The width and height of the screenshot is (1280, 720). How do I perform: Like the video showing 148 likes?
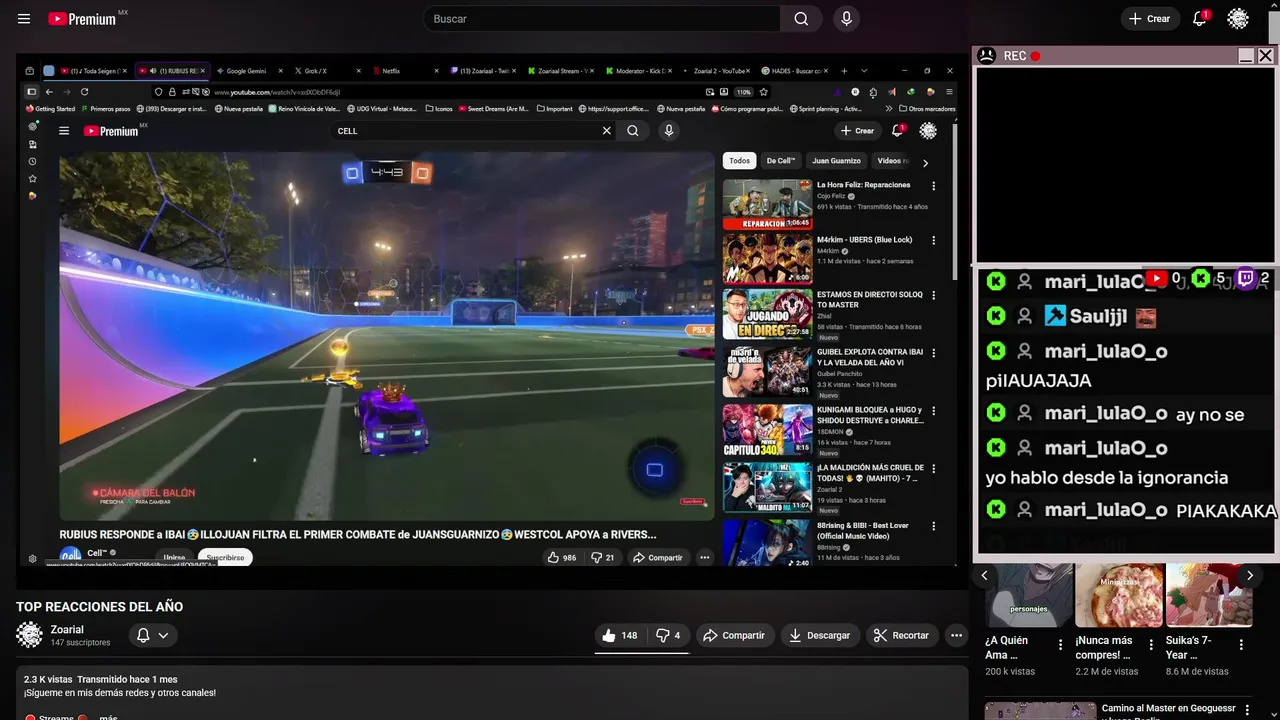click(x=619, y=635)
